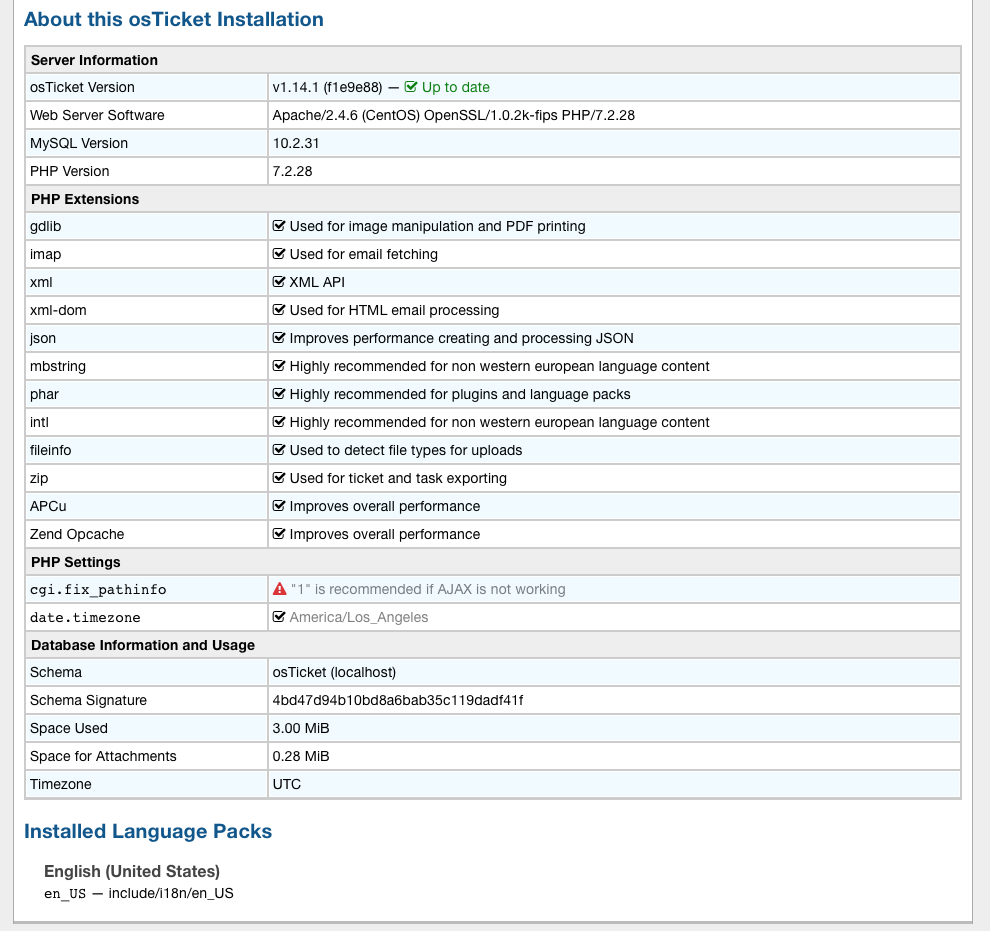The width and height of the screenshot is (990, 931).
Task: Click the Server Information section header
Action: pyautogui.click(x=94, y=60)
